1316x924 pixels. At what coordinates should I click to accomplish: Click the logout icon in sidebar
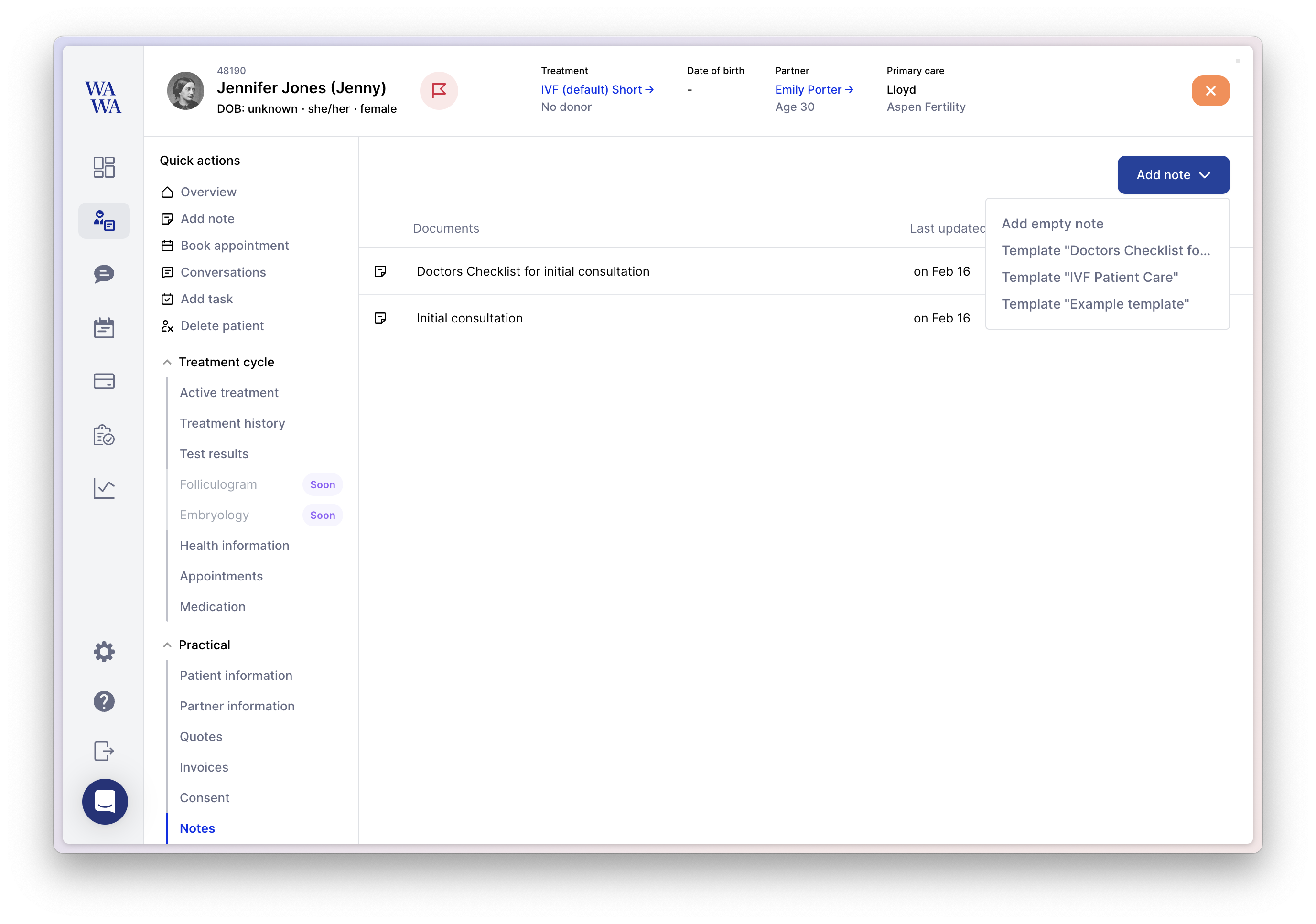(104, 751)
